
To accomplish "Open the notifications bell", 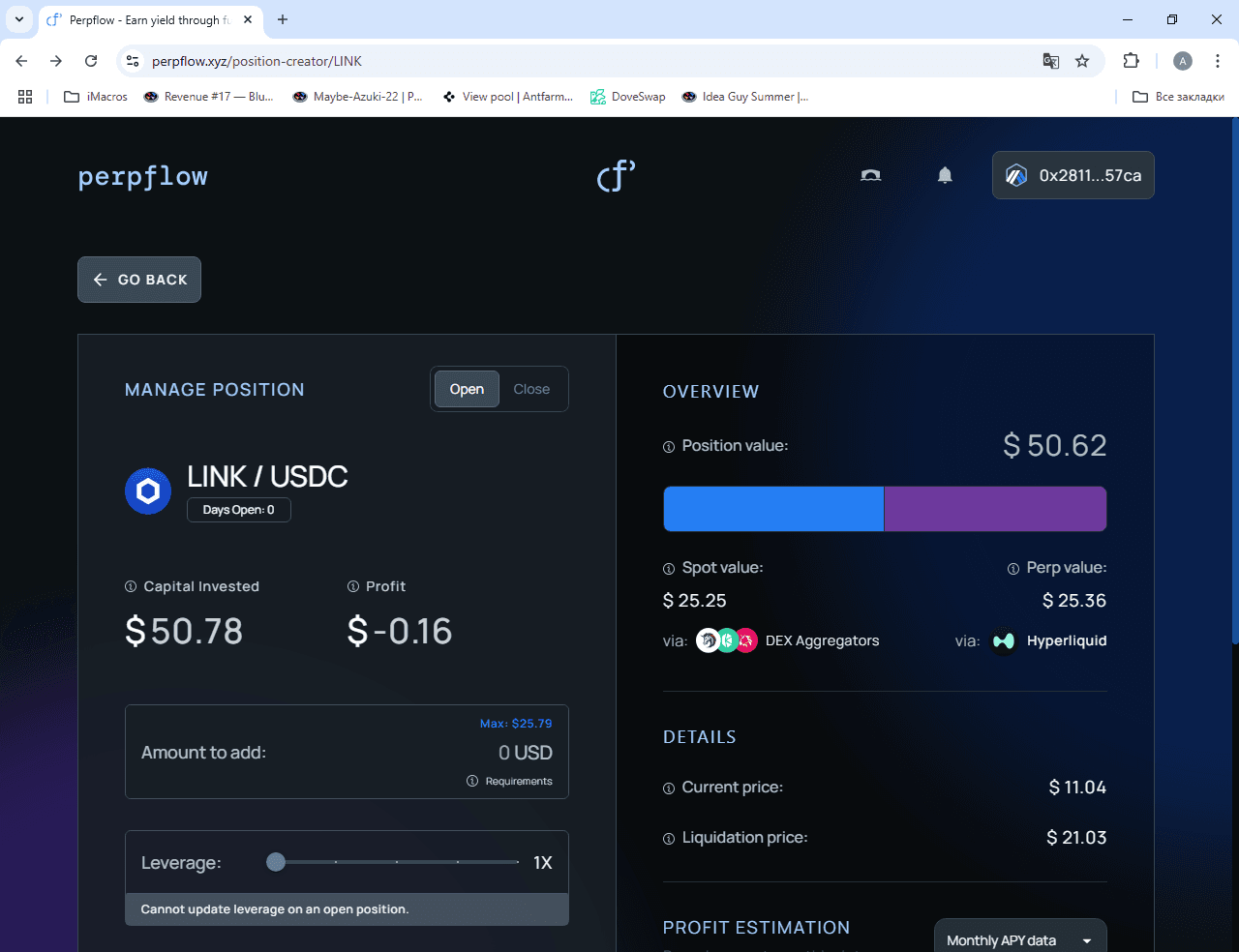I will [945, 175].
